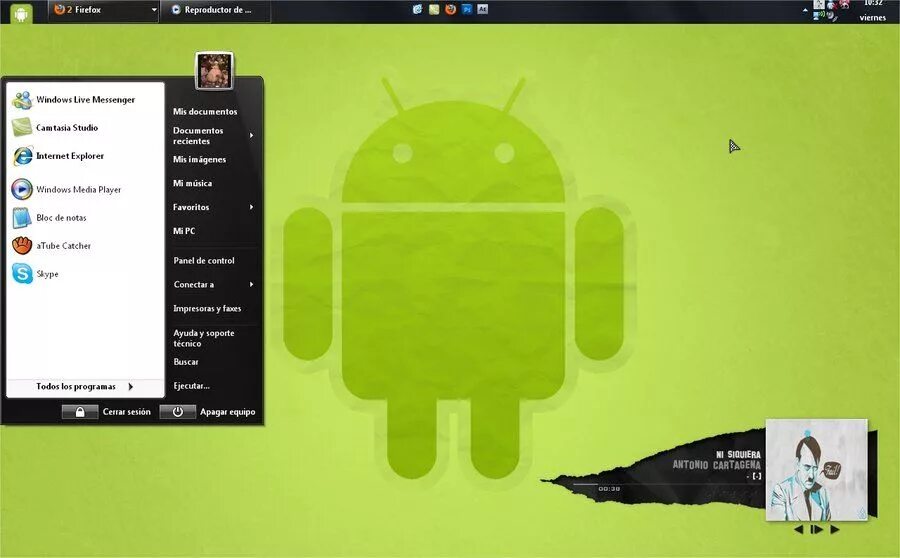Click the Firefox quick launch icon
This screenshot has height=558, width=900.
[x=451, y=9]
